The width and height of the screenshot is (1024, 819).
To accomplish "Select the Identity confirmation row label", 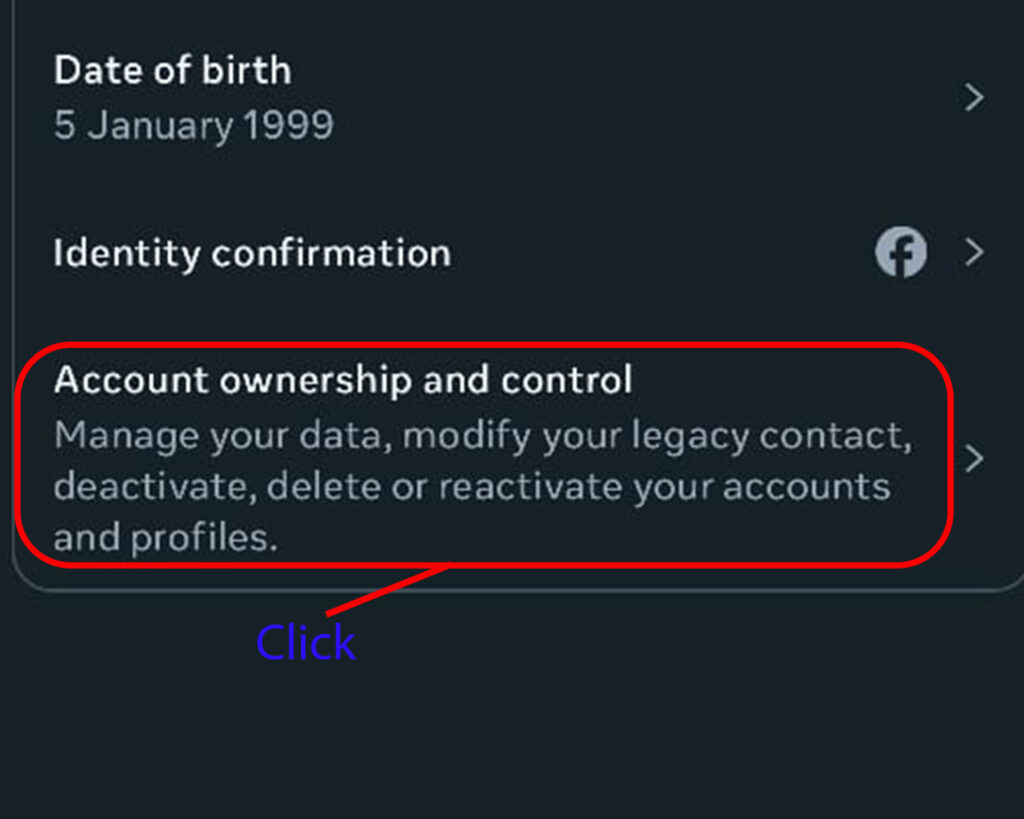I will tap(252, 253).
